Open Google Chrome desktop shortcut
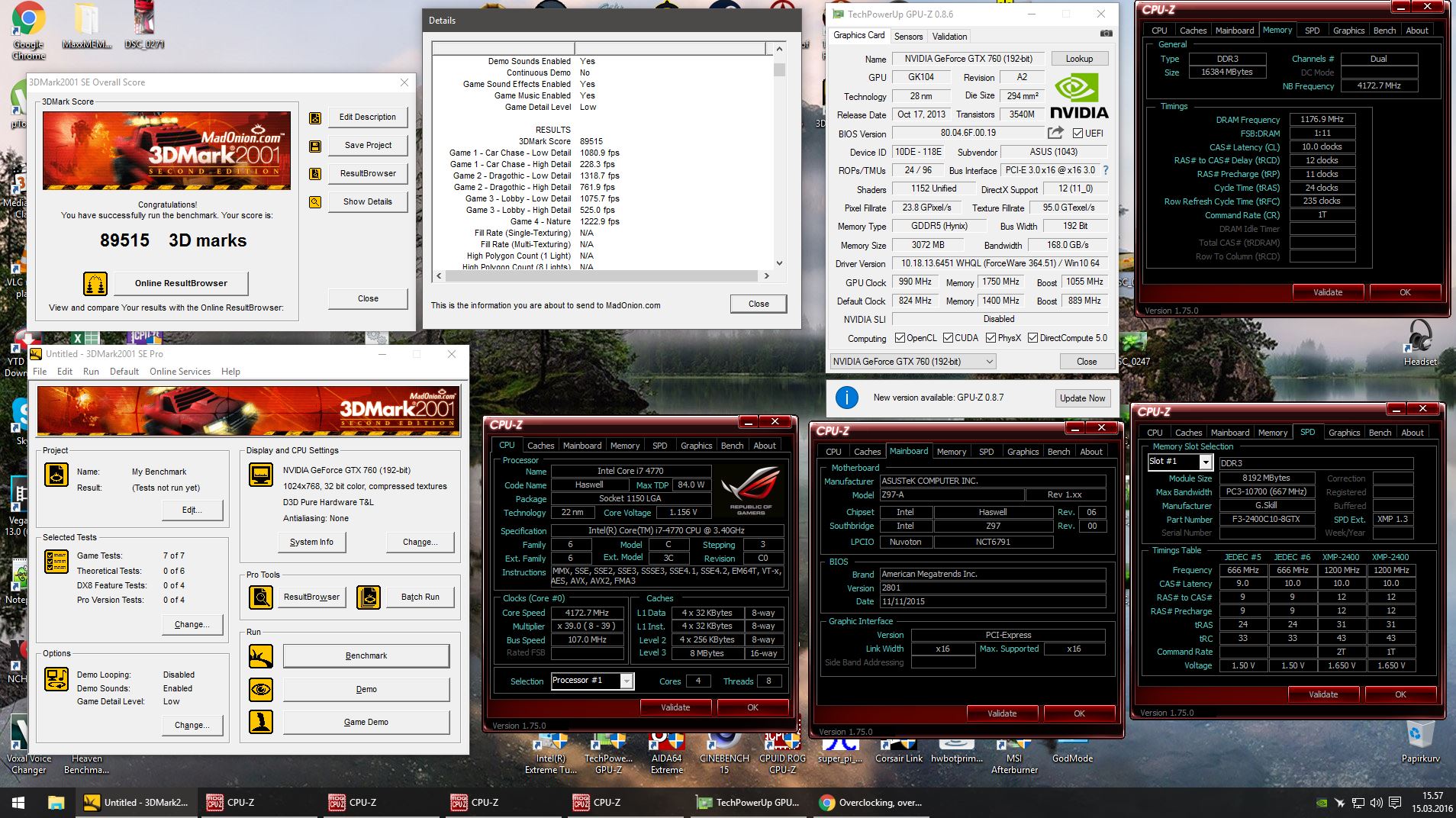The image size is (1456, 818). [28, 31]
